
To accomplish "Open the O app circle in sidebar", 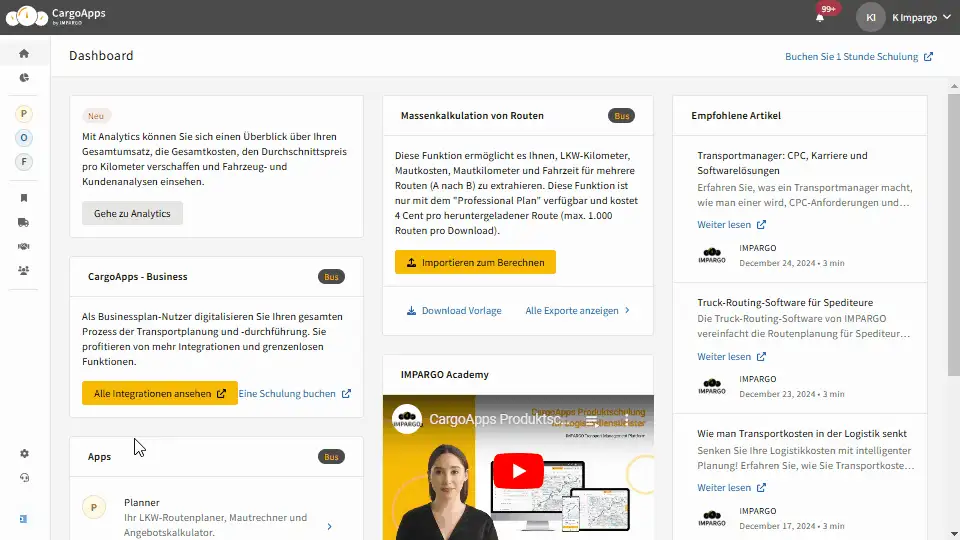I will click(x=24, y=138).
